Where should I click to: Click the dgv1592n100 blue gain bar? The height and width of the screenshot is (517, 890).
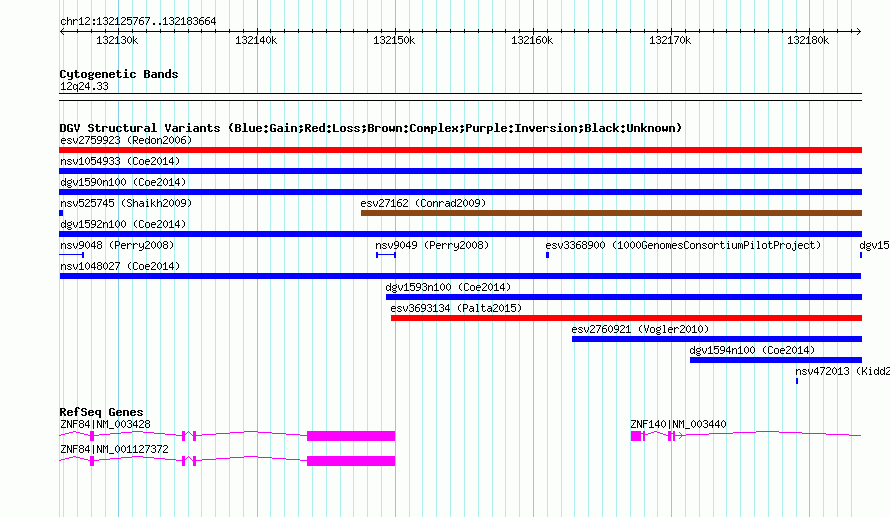point(460,234)
